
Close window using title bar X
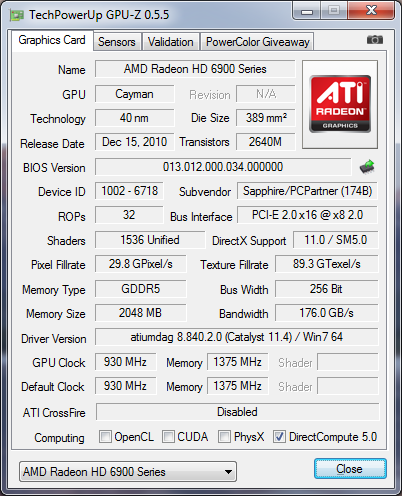click(x=371, y=11)
